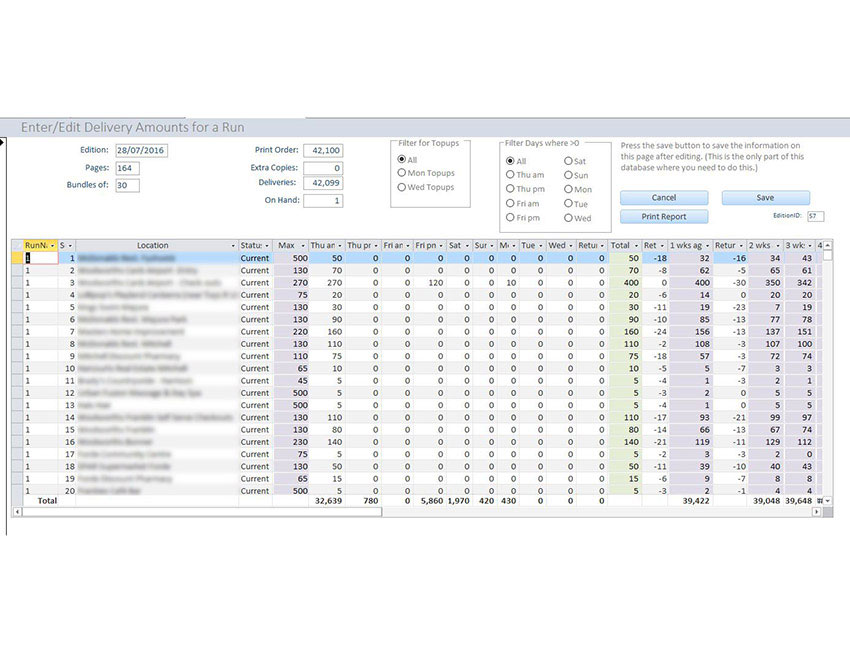
Task: Open the Wed column filter dropdown
Action: [x=570, y=245]
